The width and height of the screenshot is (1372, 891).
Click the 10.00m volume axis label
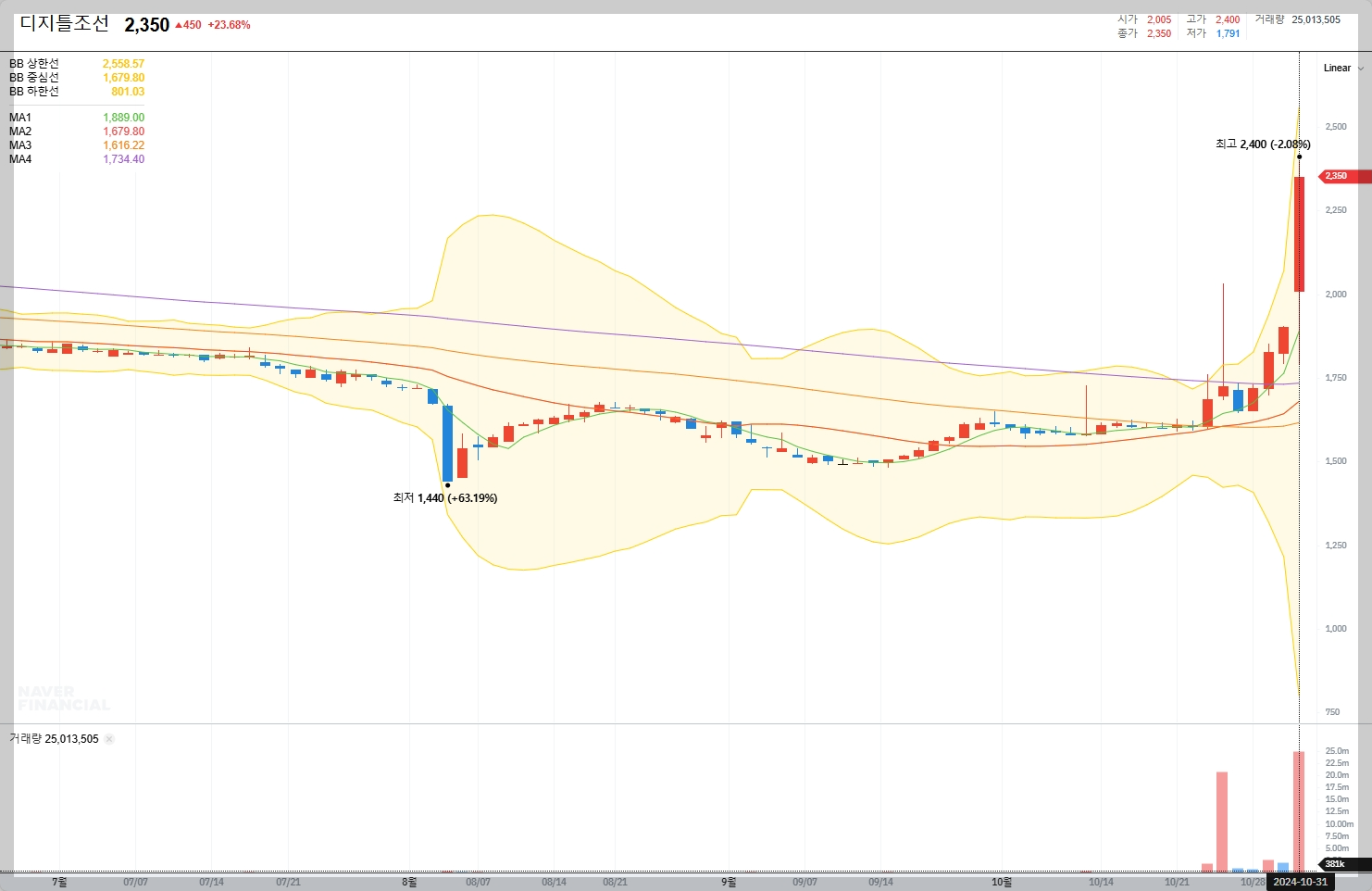coord(1340,824)
